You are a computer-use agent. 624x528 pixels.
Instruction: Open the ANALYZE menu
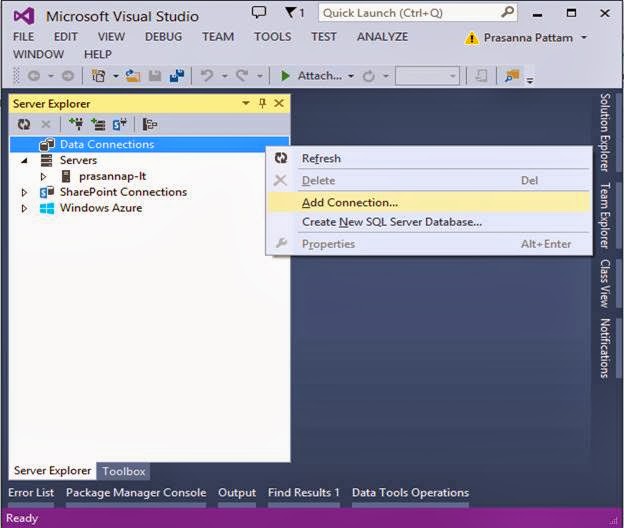(x=382, y=37)
